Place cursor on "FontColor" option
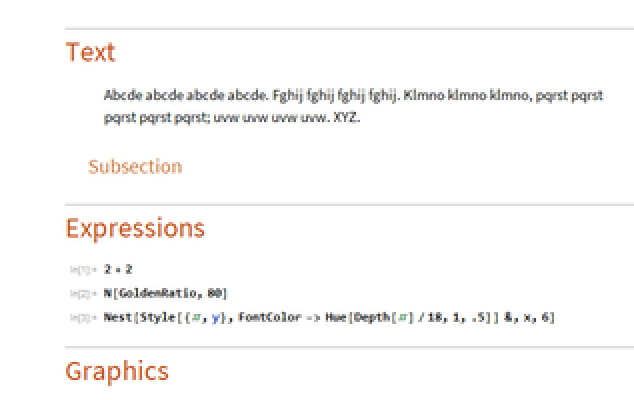 pos(265,317)
